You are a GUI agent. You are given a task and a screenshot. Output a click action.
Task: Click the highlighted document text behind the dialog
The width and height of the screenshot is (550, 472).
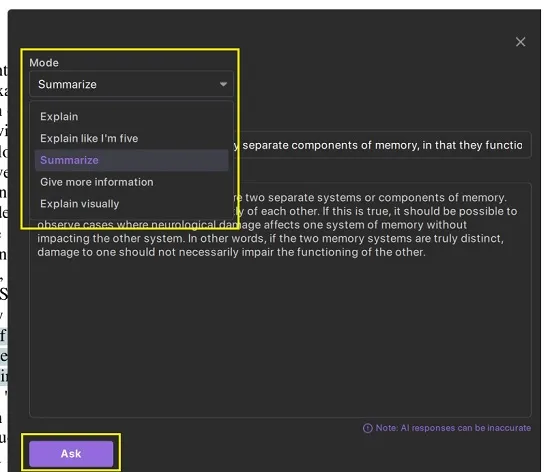click(4, 356)
